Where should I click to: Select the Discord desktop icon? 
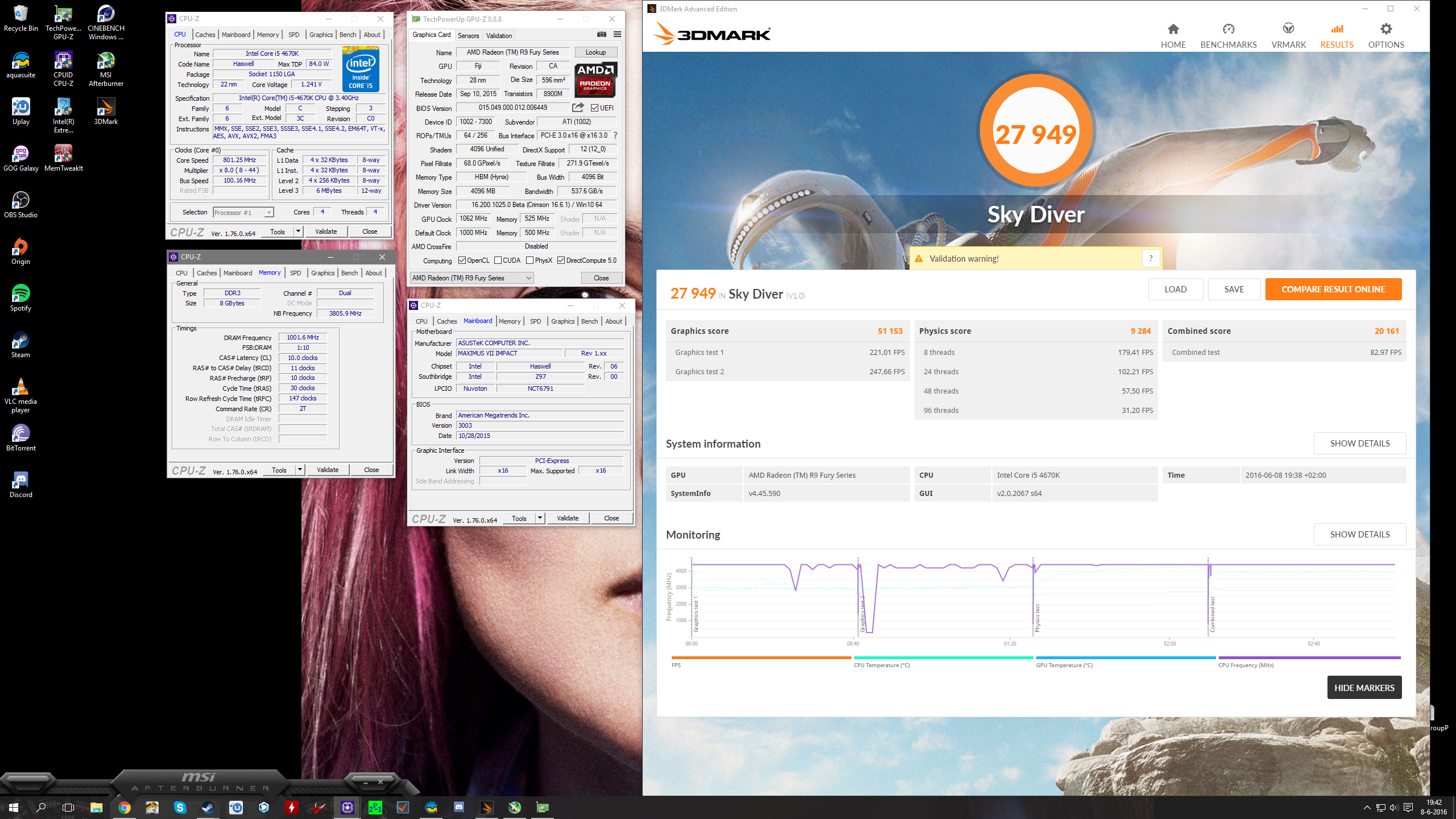pos(20,485)
